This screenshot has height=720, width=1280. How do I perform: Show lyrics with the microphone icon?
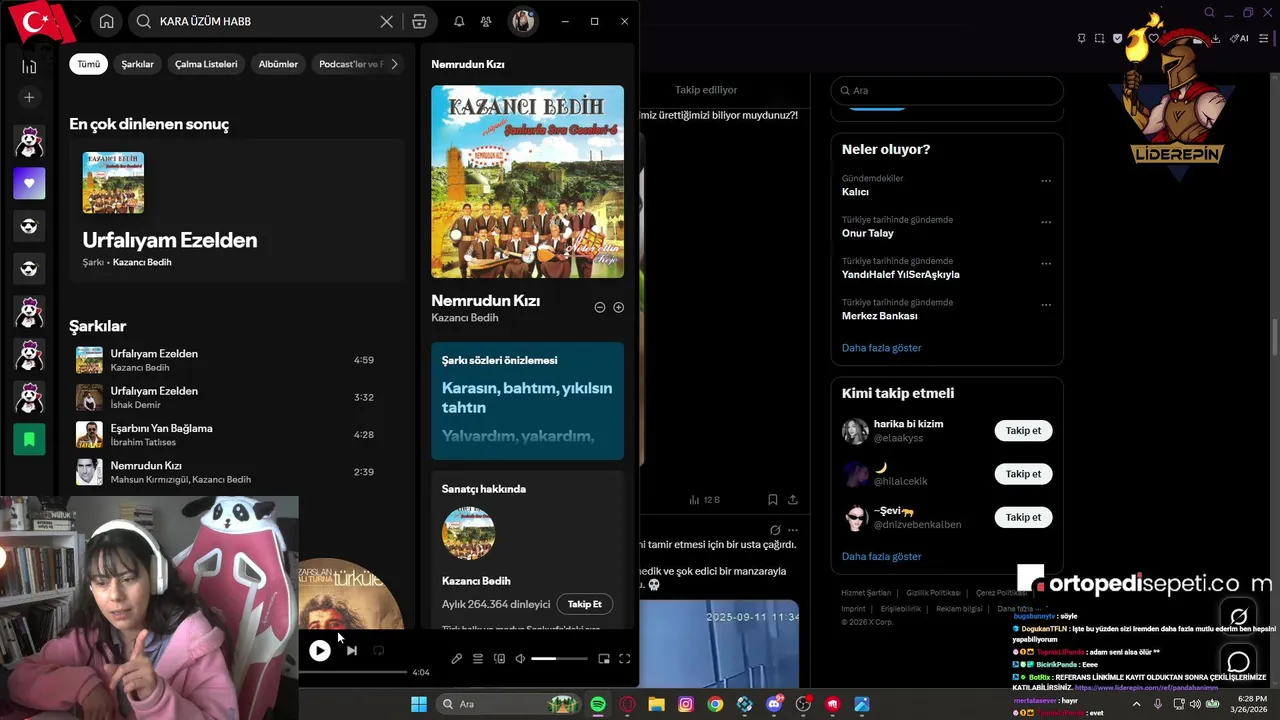457,659
